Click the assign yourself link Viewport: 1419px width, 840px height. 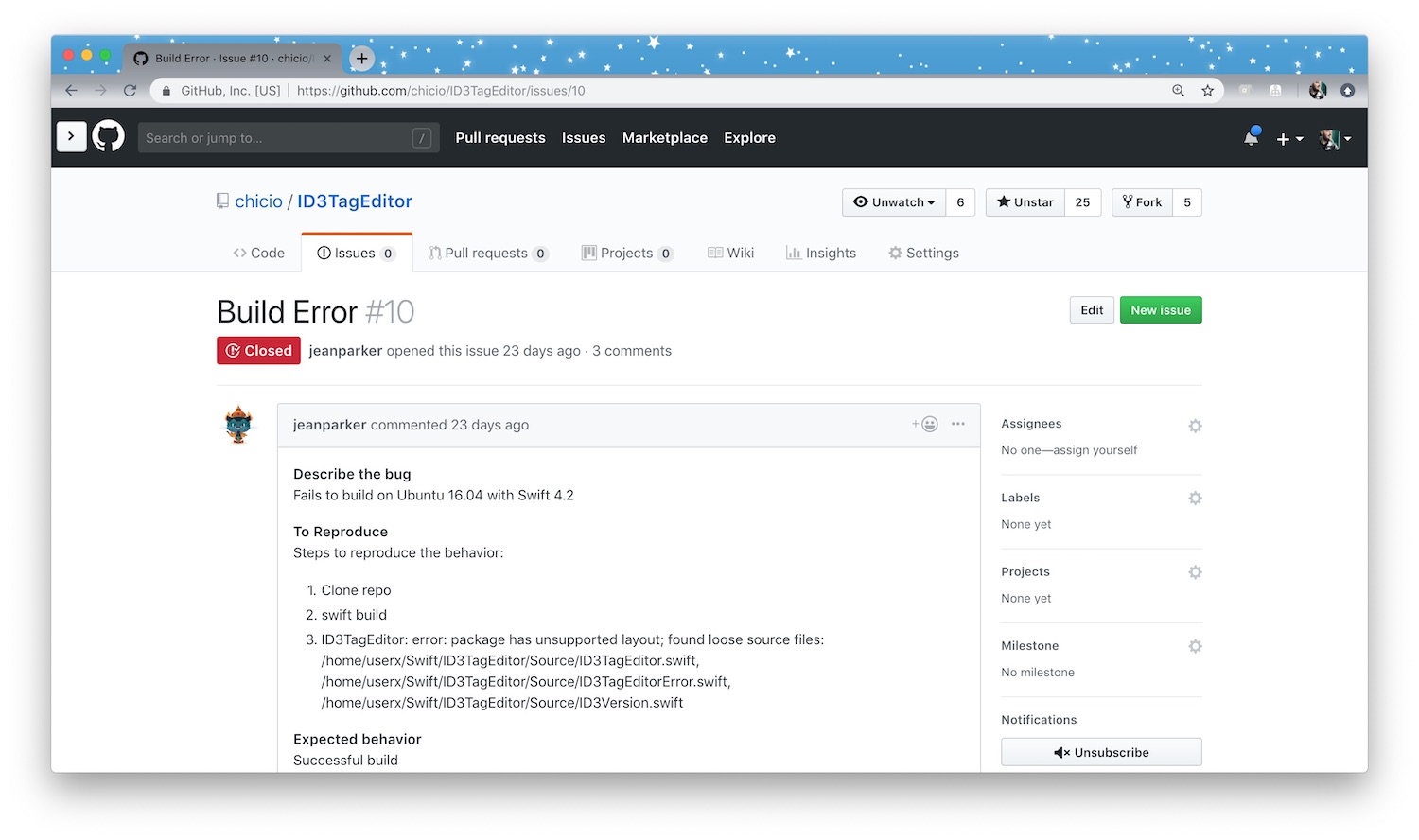(x=1095, y=450)
